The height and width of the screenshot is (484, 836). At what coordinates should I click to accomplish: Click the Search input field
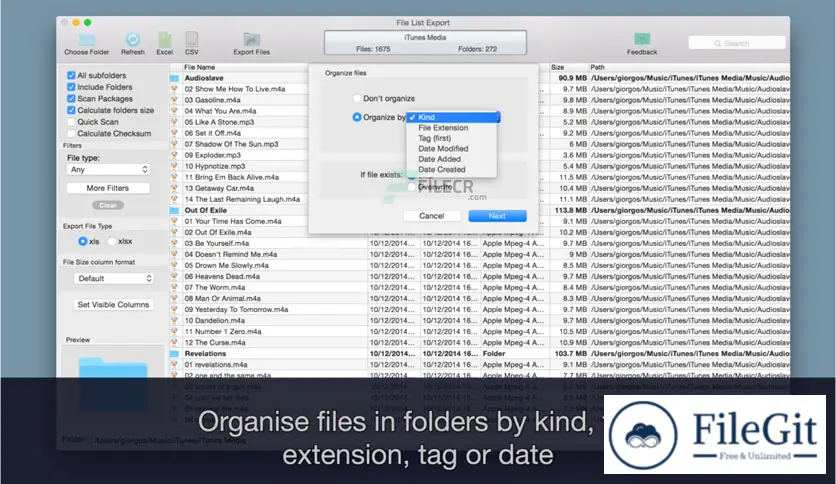click(737, 43)
